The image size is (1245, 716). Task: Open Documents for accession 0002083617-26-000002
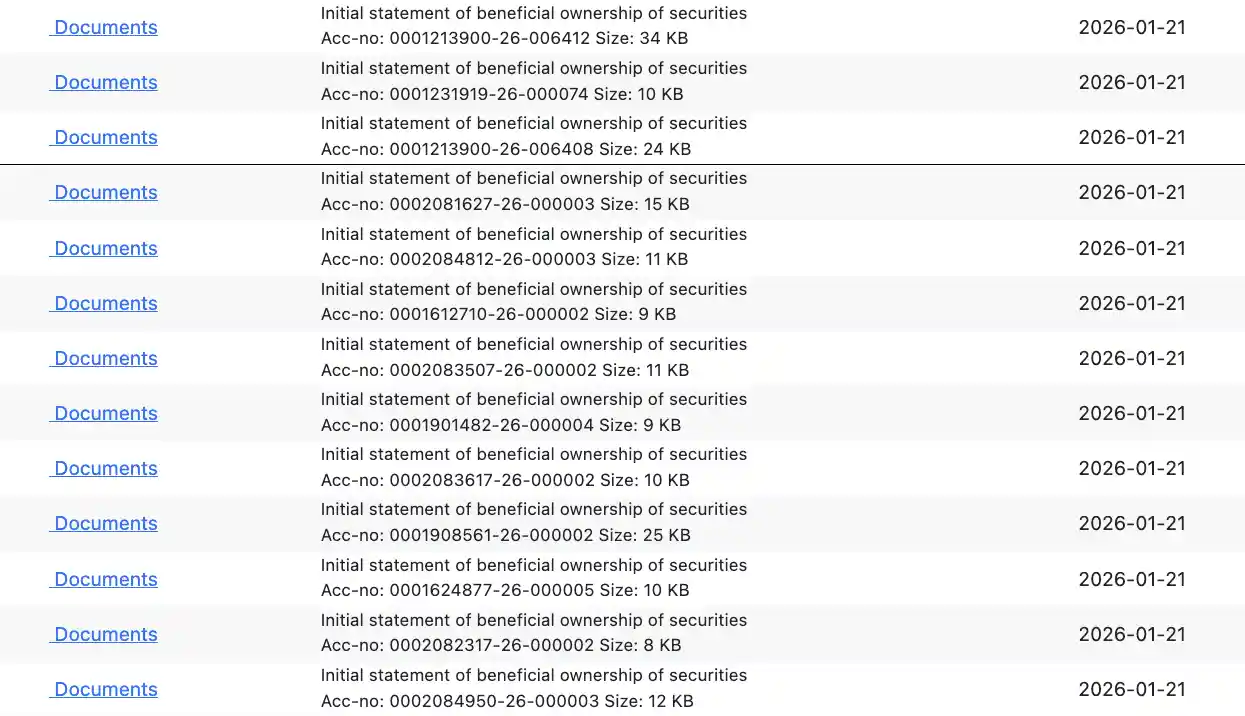[x=105, y=469]
